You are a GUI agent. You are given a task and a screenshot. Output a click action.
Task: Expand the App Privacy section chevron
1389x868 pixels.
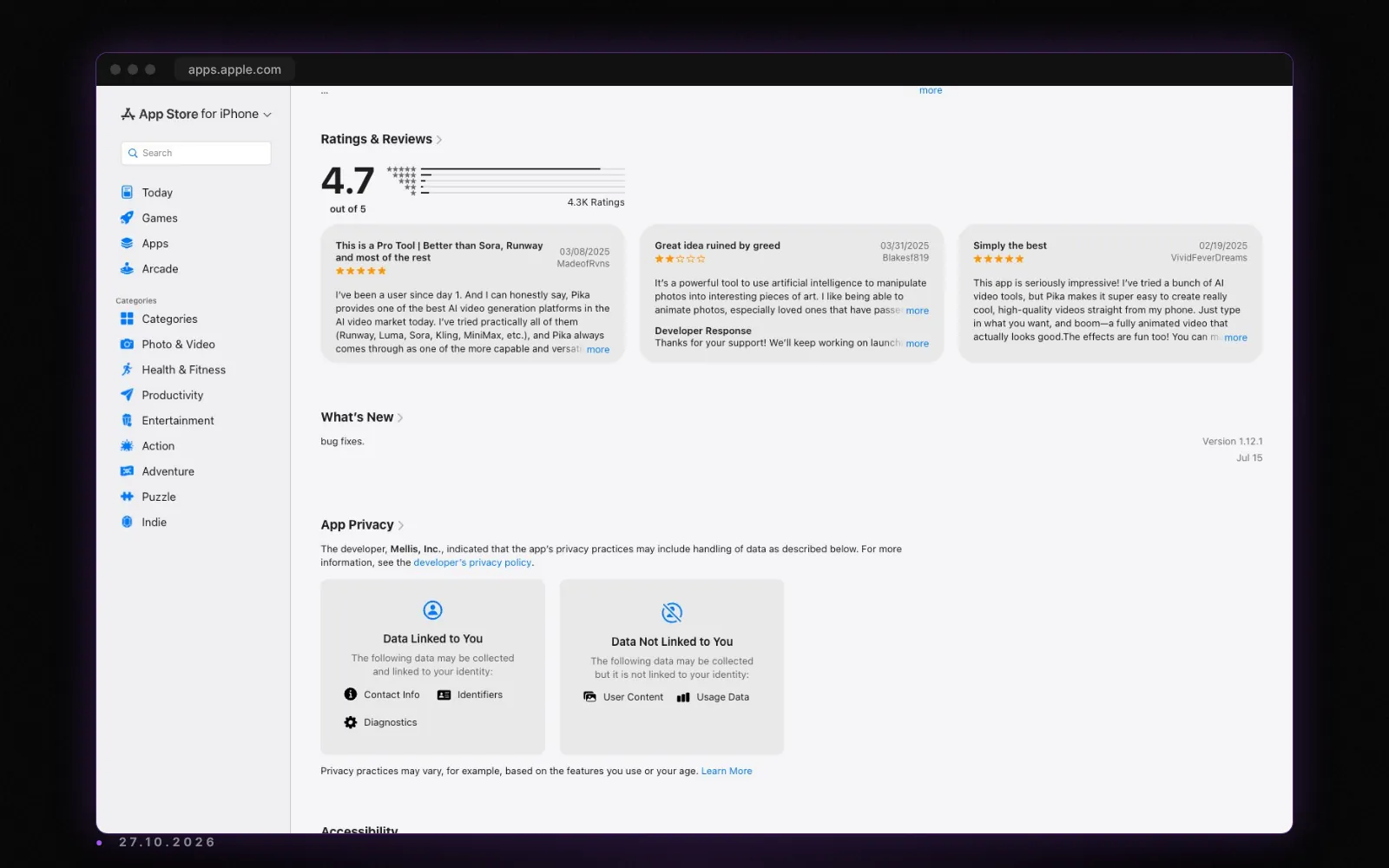point(400,525)
